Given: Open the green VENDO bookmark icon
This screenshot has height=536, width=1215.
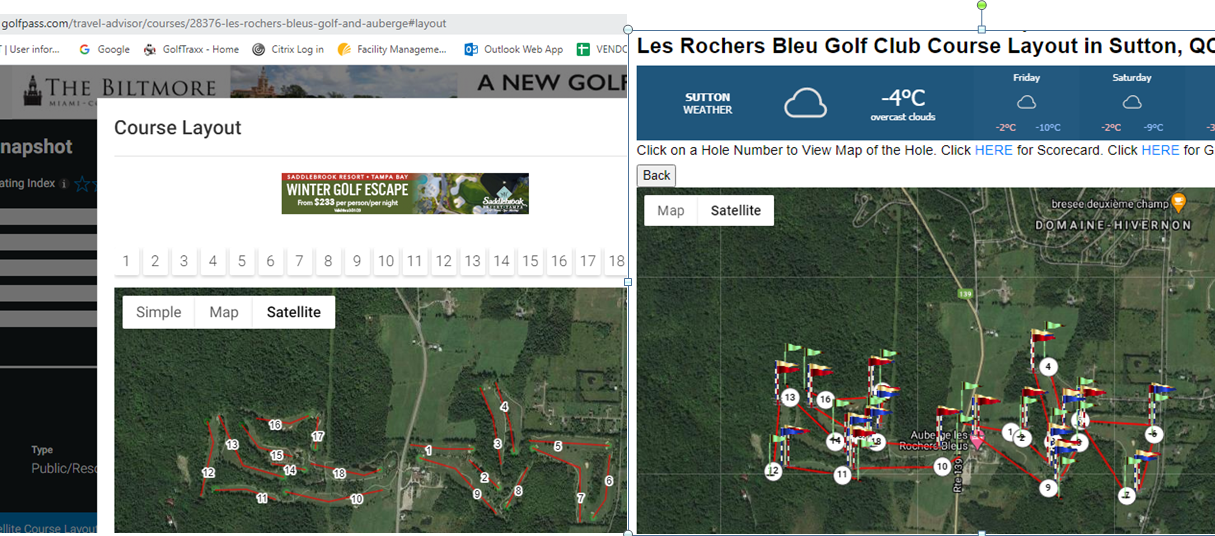Looking at the screenshot, I should [583, 49].
